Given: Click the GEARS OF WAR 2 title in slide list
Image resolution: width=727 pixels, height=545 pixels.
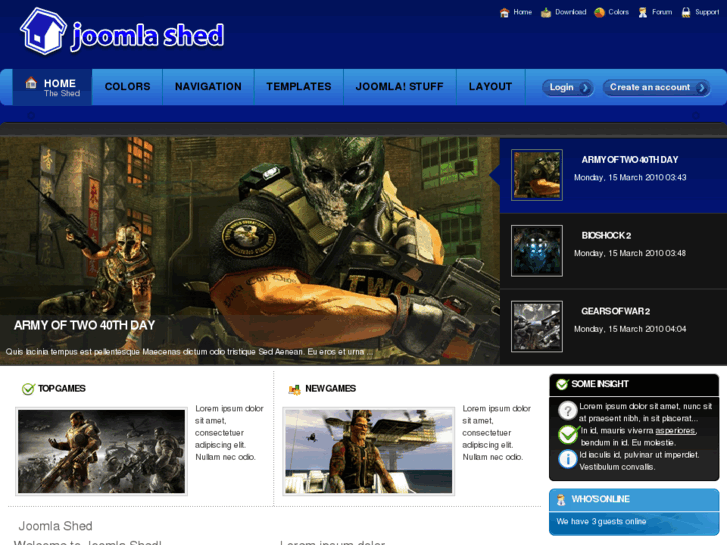Looking at the screenshot, I should [616, 311].
